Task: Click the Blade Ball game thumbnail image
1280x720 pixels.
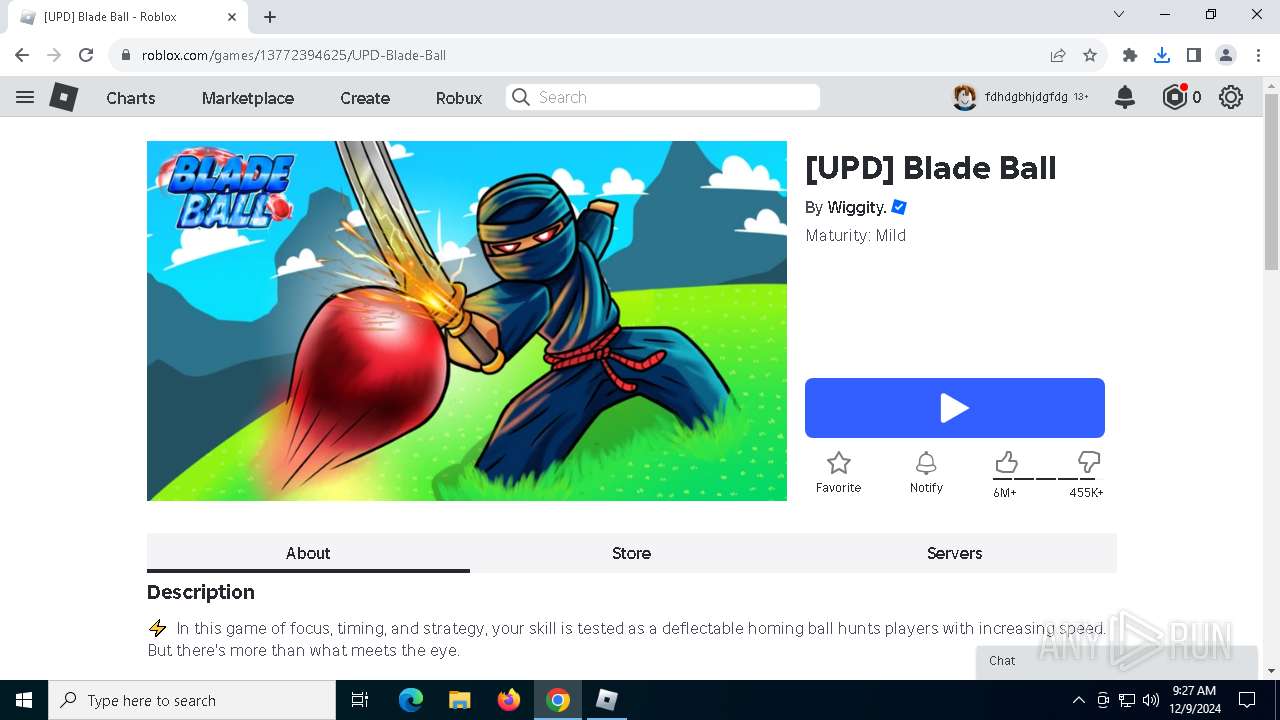Action: click(x=467, y=321)
